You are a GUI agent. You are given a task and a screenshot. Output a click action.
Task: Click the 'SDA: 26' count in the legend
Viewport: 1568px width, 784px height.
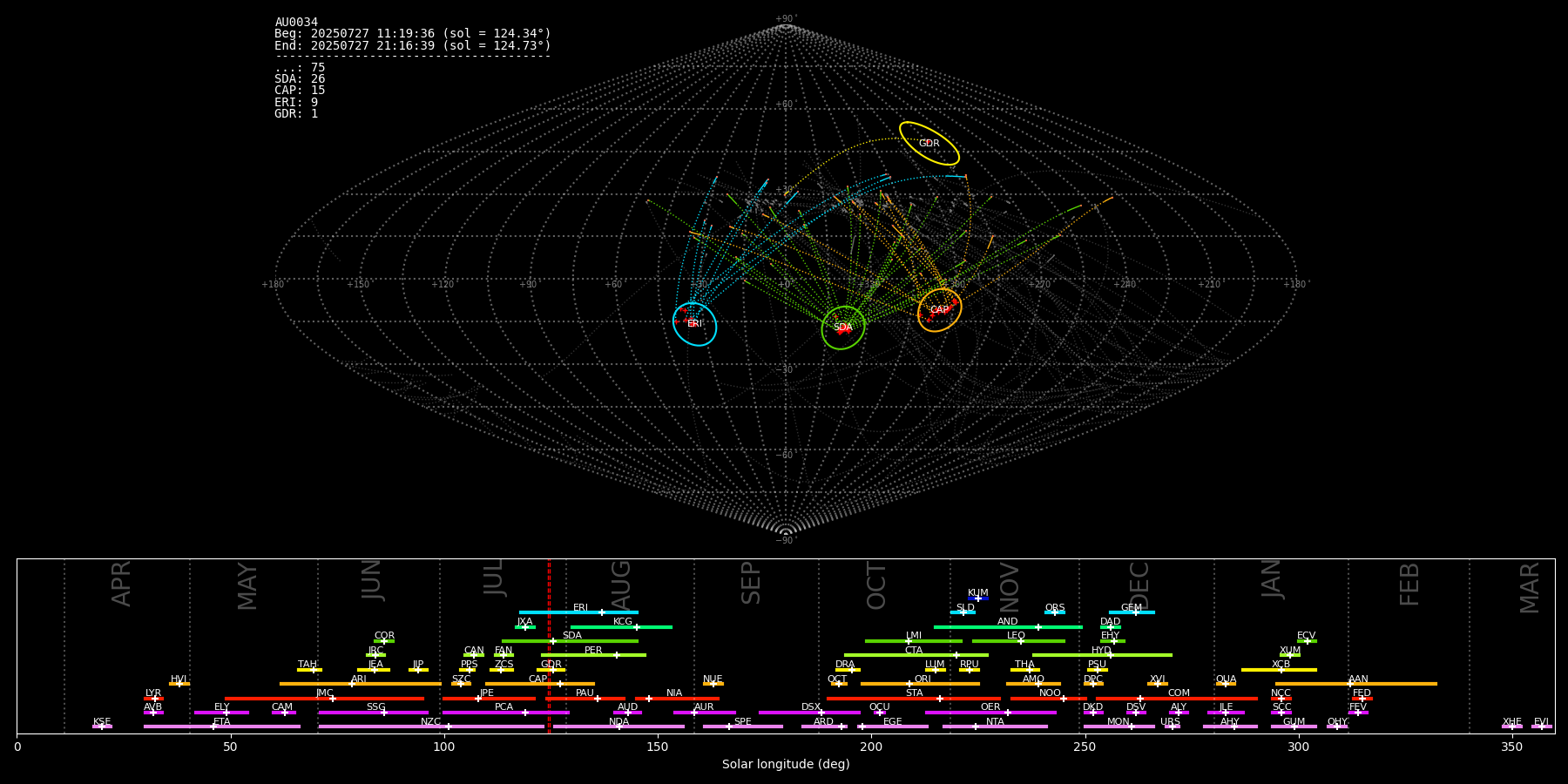pyautogui.click(x=300, y=79)
